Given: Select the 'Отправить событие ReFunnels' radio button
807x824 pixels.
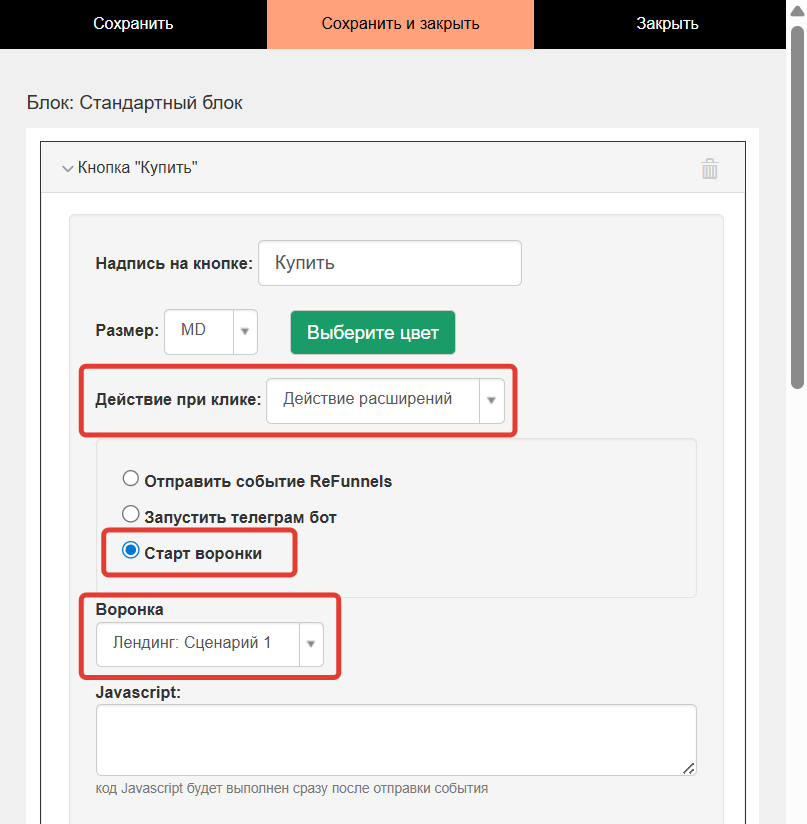Looking at the screenshot, I should [x=130, y=478].
